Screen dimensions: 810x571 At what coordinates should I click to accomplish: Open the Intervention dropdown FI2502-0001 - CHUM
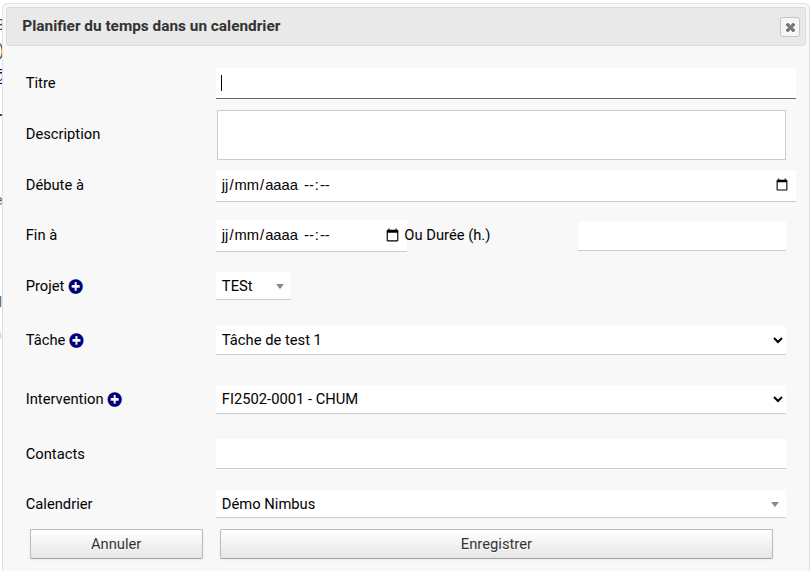click(500, 399)
